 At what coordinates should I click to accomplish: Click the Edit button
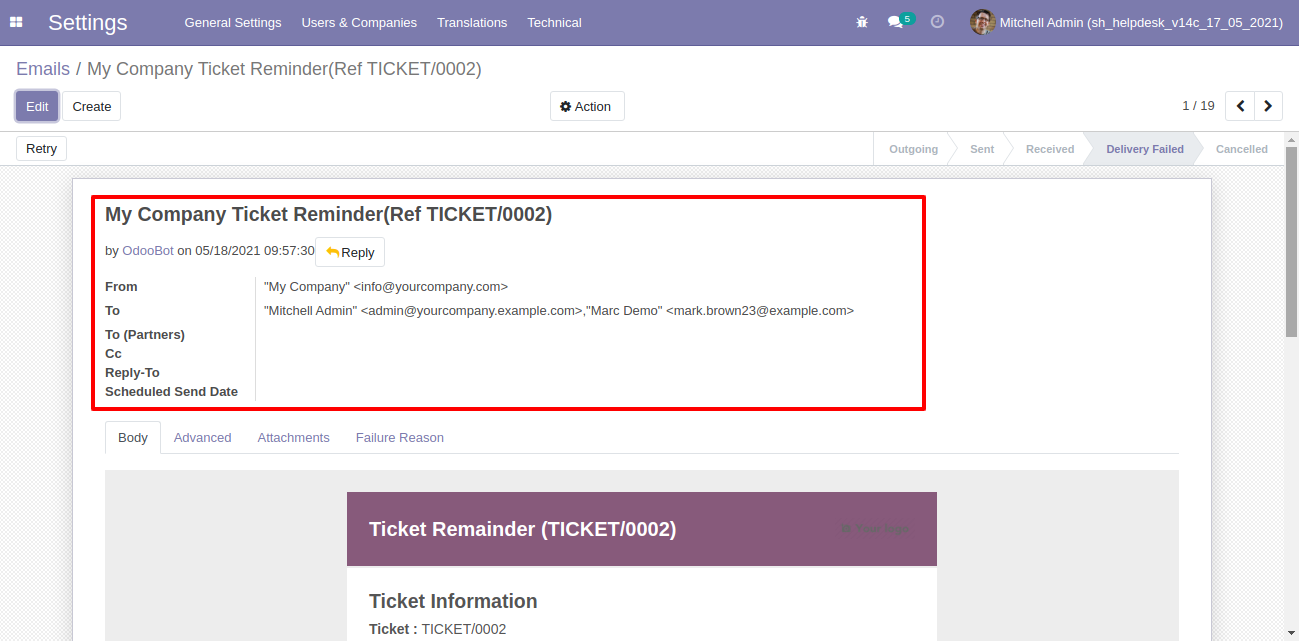point(37,106)
